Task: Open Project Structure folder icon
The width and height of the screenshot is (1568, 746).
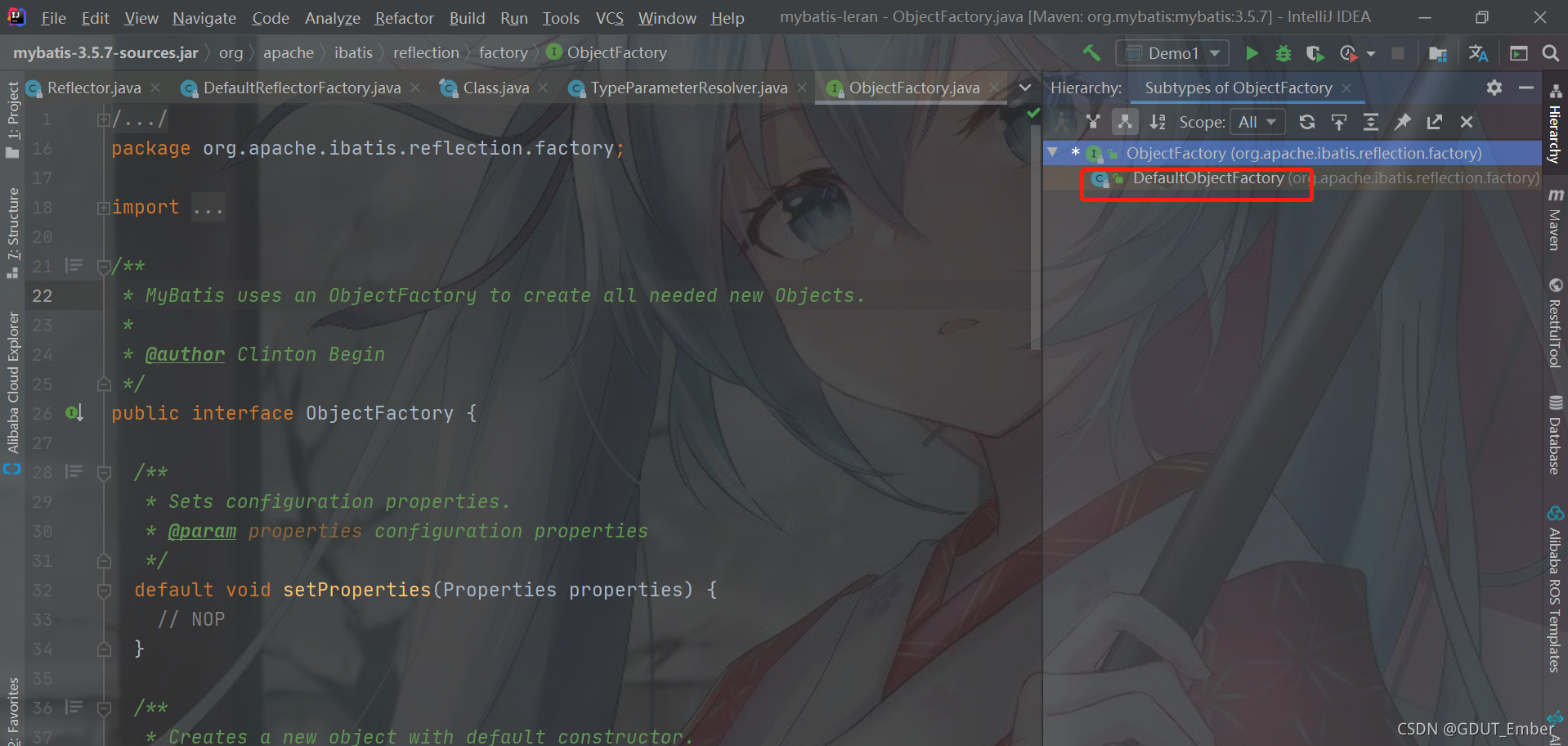Action: click(1438, 53)
